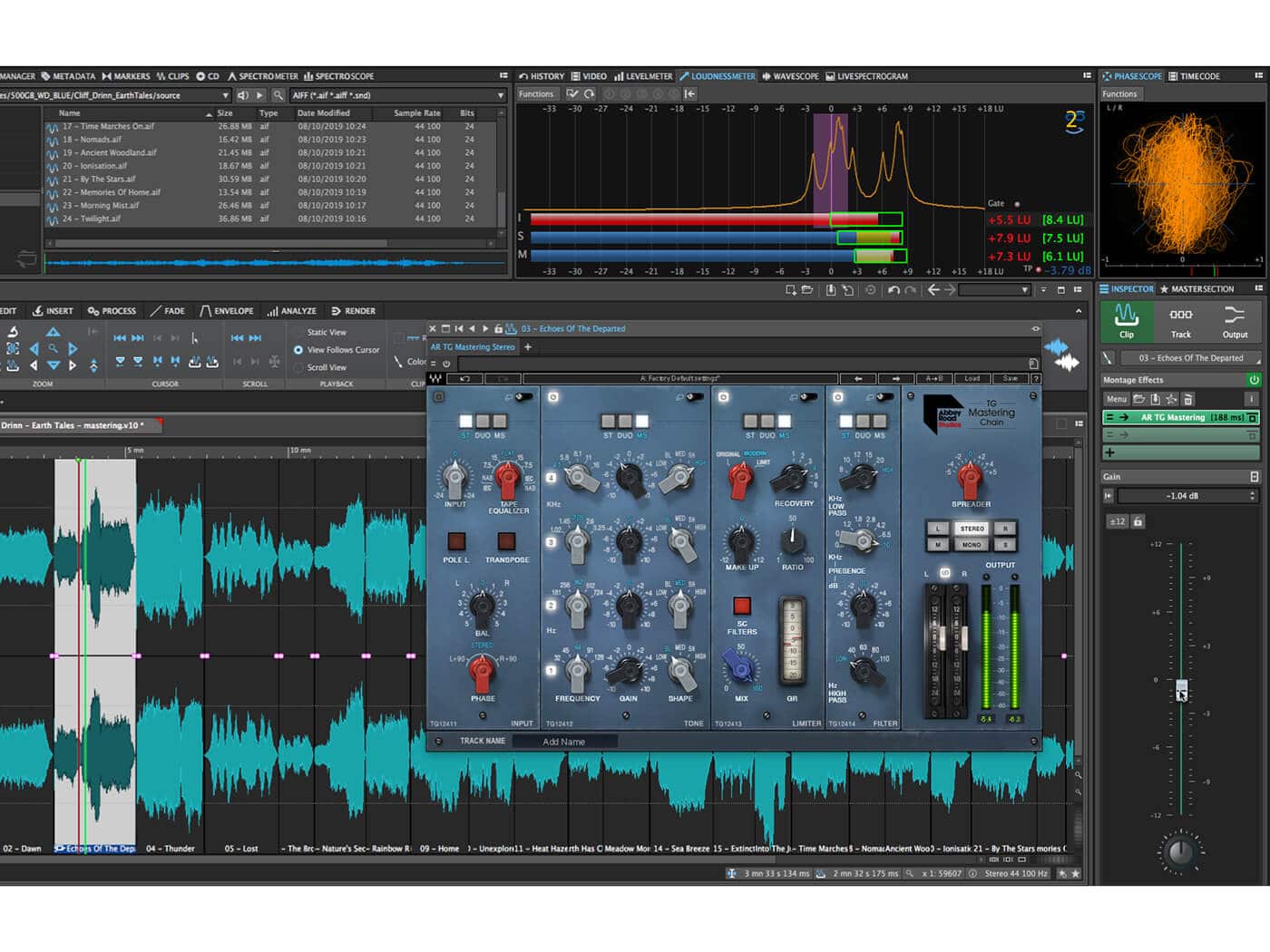
Task: Open the 03 – Echoes Of The Departed clip selector
Action: click(x=1190, y=358)
